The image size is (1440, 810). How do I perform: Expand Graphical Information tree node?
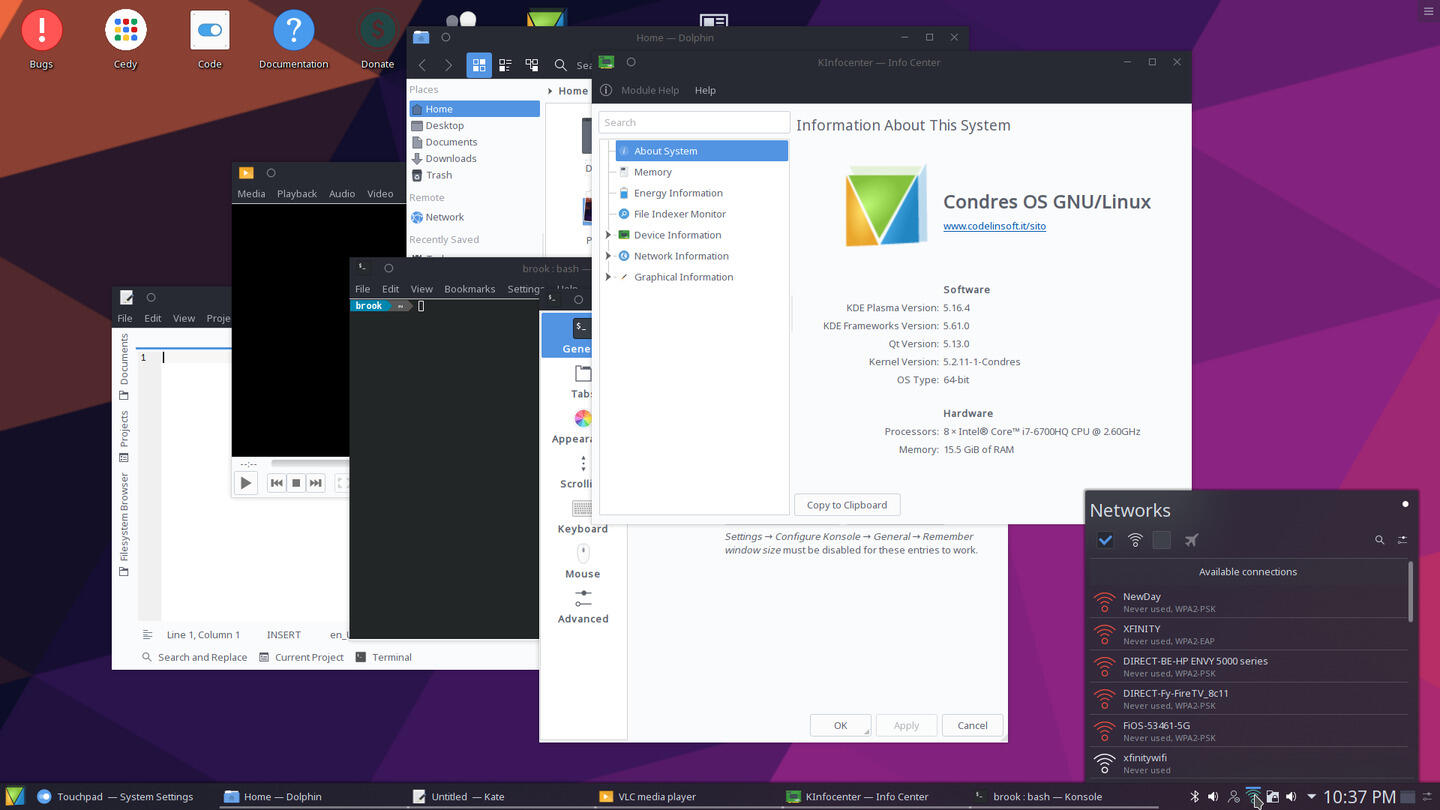pos(608,277)
